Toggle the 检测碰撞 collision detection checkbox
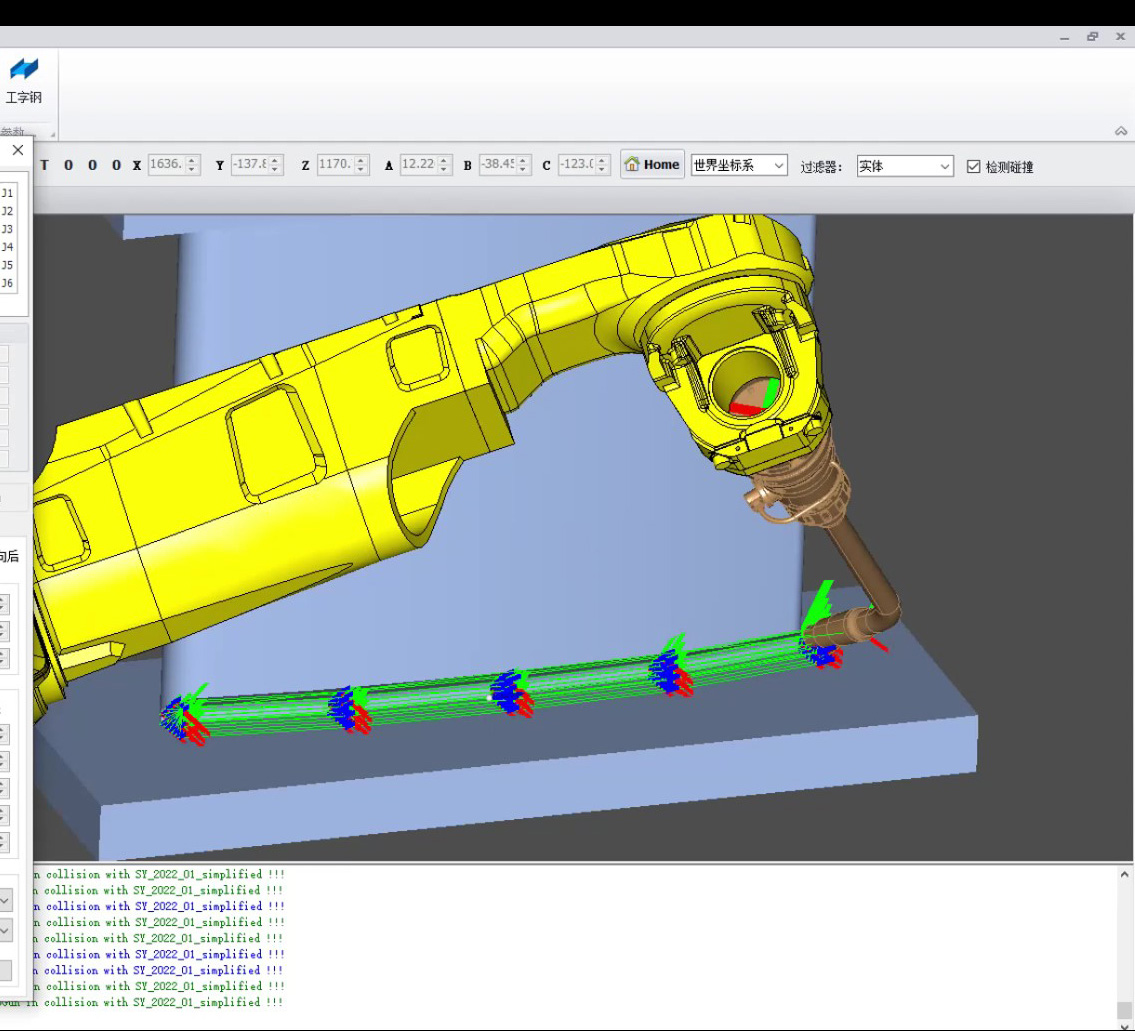The height and width of the screenshot is (1031, 1135). click(974, 167)
